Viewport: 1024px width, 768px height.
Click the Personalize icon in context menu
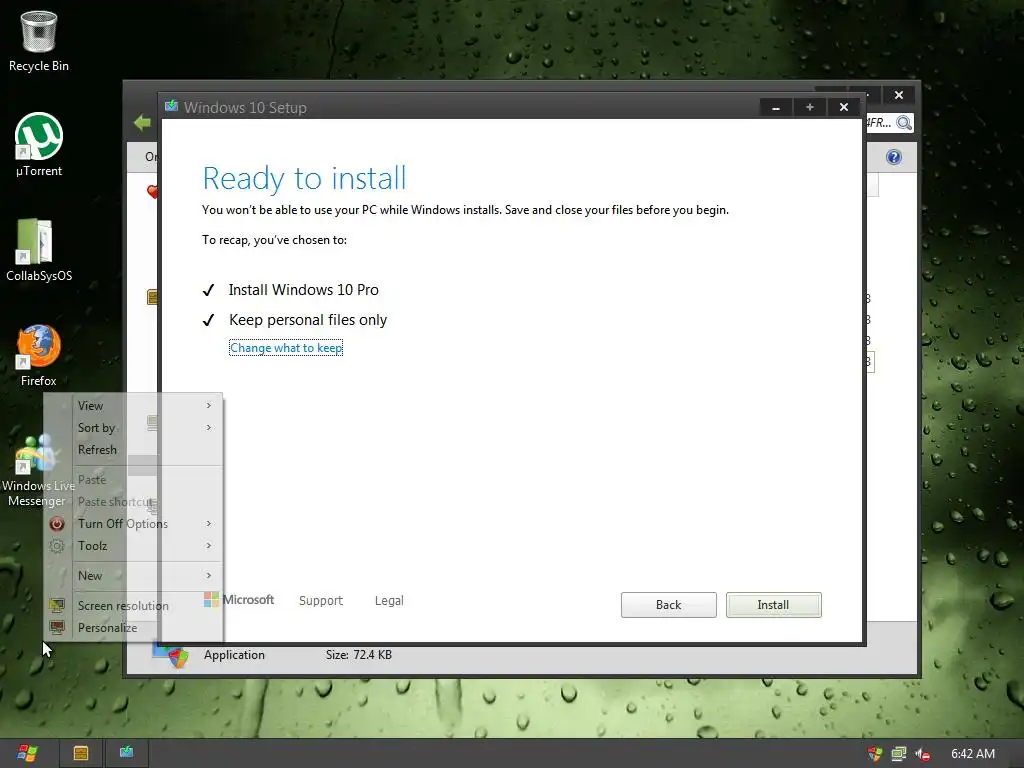pos(57,628)
